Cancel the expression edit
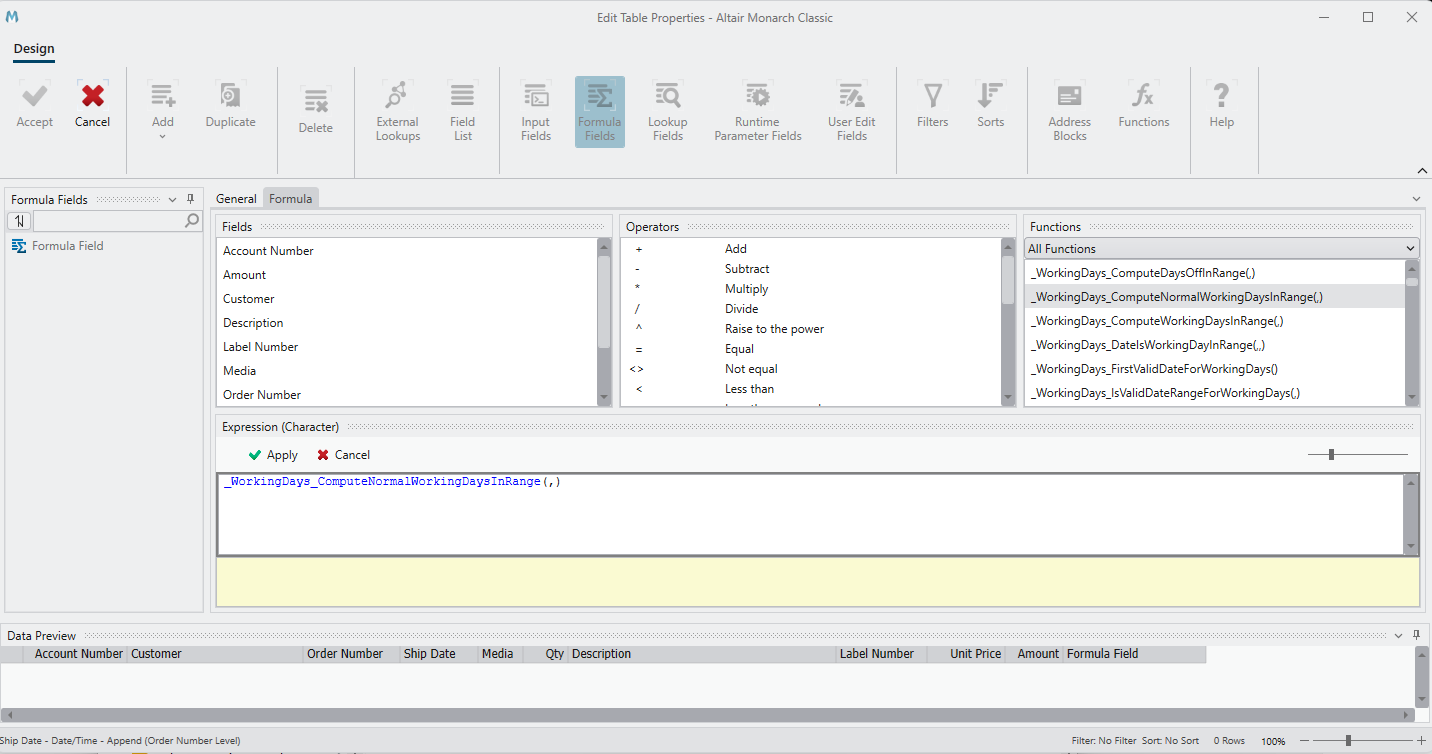This screenshot has height=754, width=1432. pos(343,455)
